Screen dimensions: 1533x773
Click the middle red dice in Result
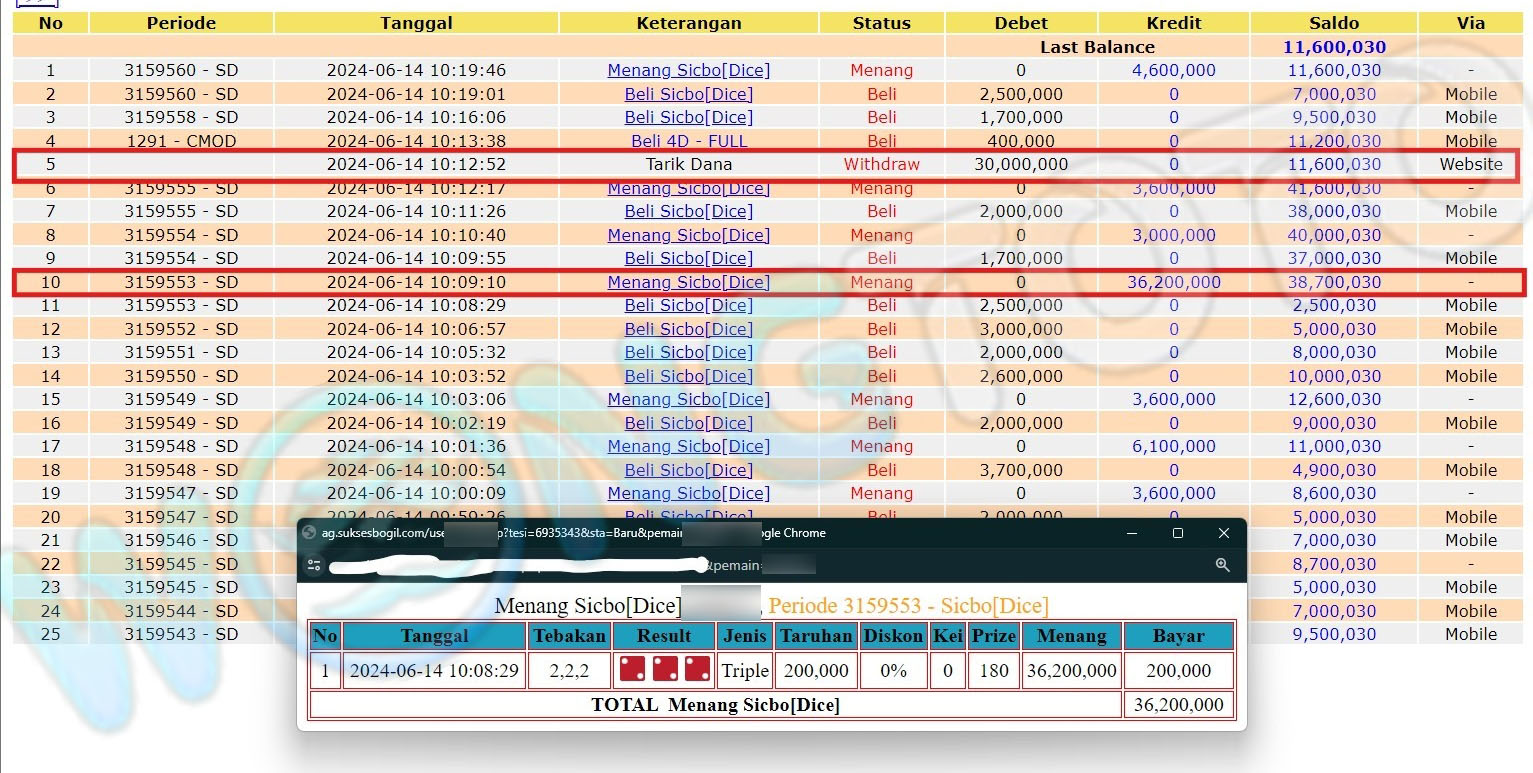(x=665, y=669)
